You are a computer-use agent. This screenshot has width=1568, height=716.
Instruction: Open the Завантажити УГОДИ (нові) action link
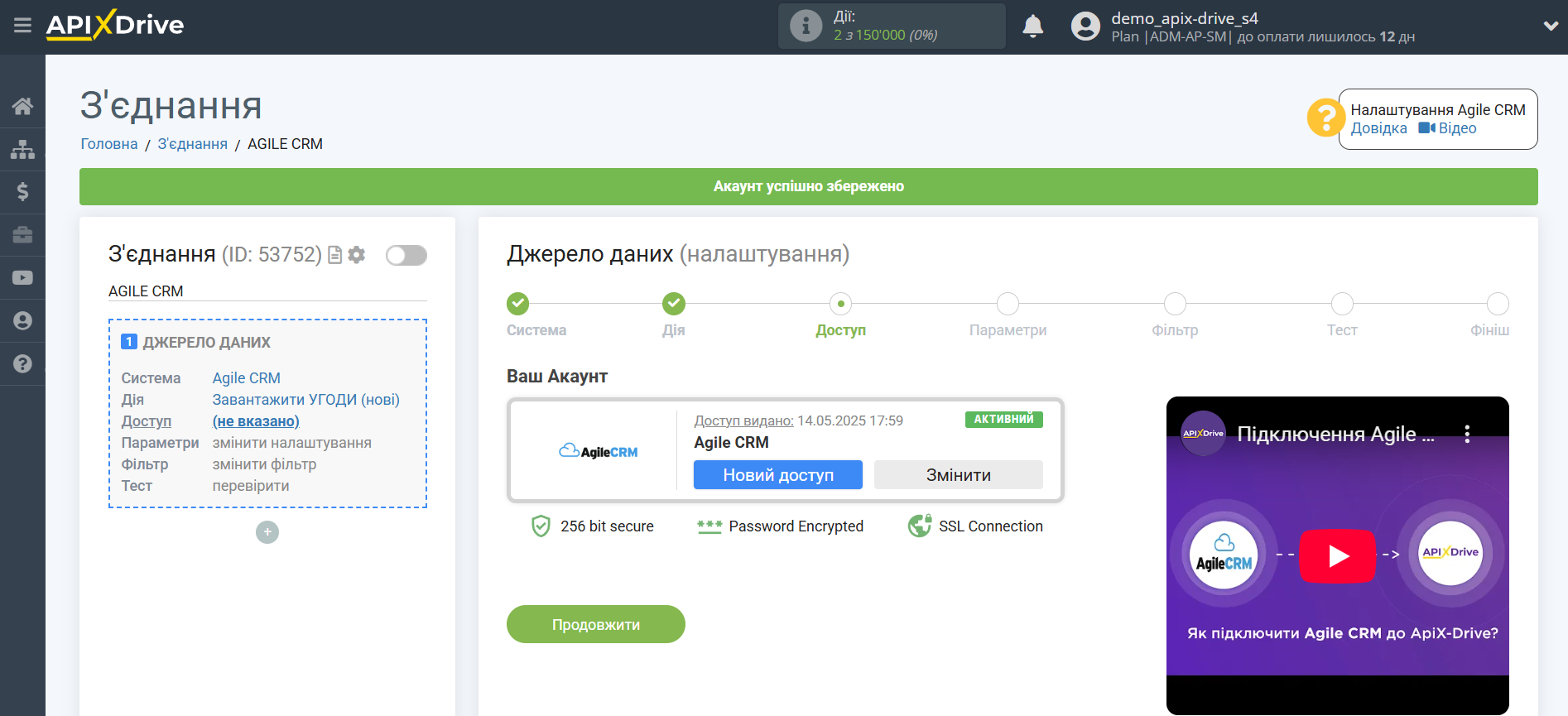coord(306,400)
